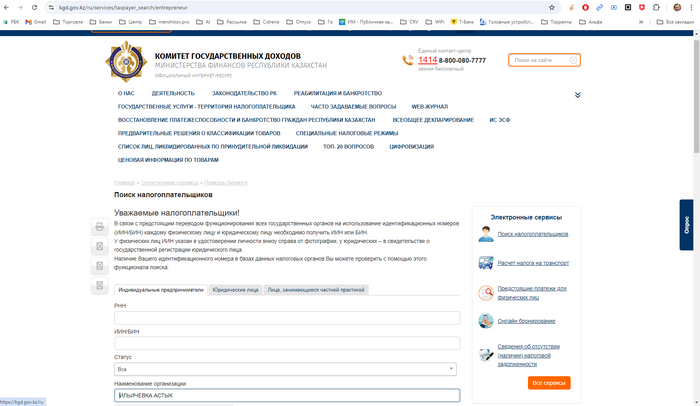700x406 pixels.
Task: Open Онлайн бронирование link
Action: tap(526, 321)
